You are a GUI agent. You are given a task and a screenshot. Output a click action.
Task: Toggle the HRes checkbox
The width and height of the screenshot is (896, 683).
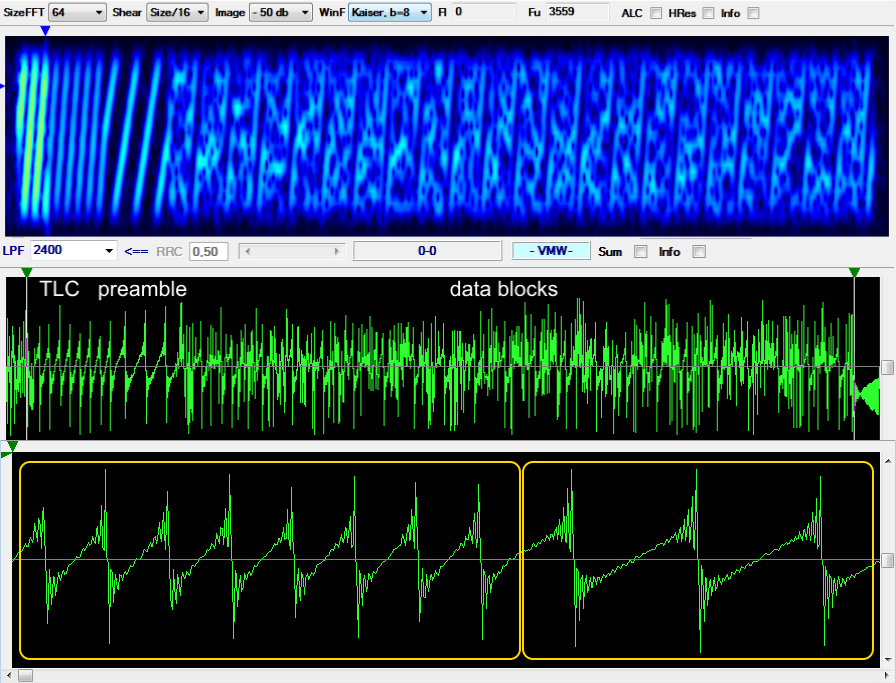pyautogui.click(x=708, y=13)
